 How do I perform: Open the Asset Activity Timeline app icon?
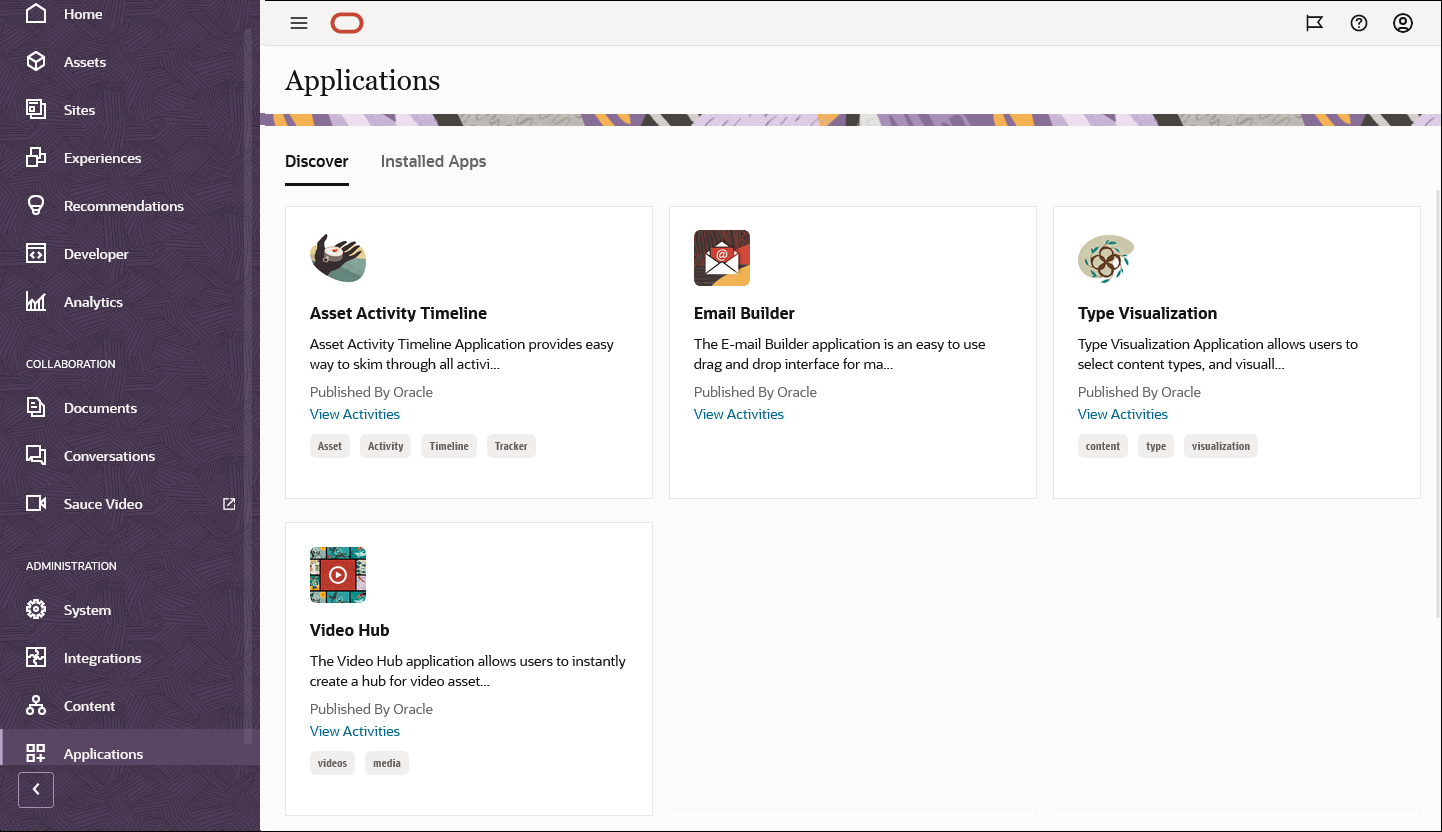338,257
